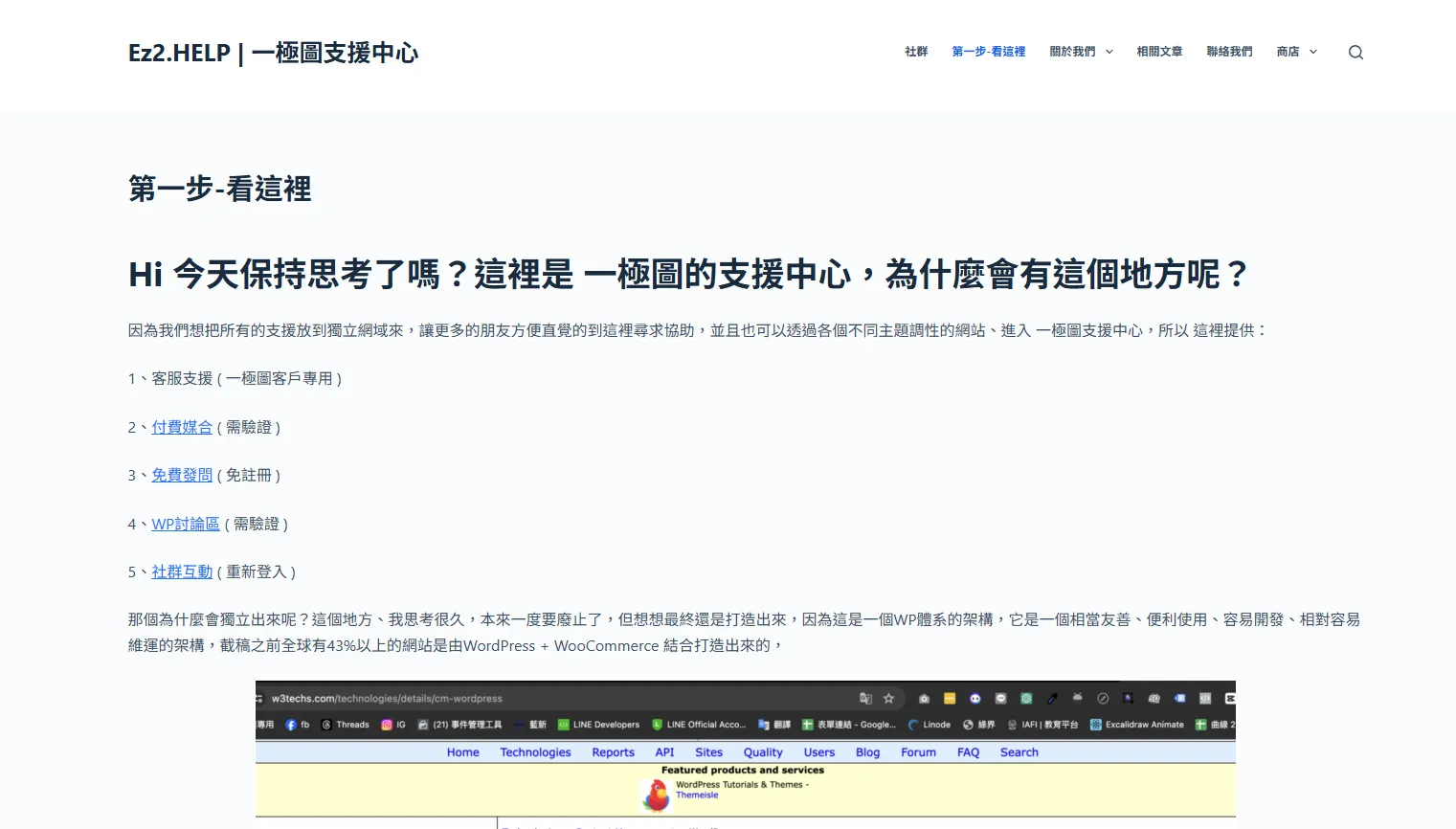The height and width of the screenshot is (829, 1456).
Task: Click the Linode bookmark icon
Action: pyautogui.click(x=912, y=724)
